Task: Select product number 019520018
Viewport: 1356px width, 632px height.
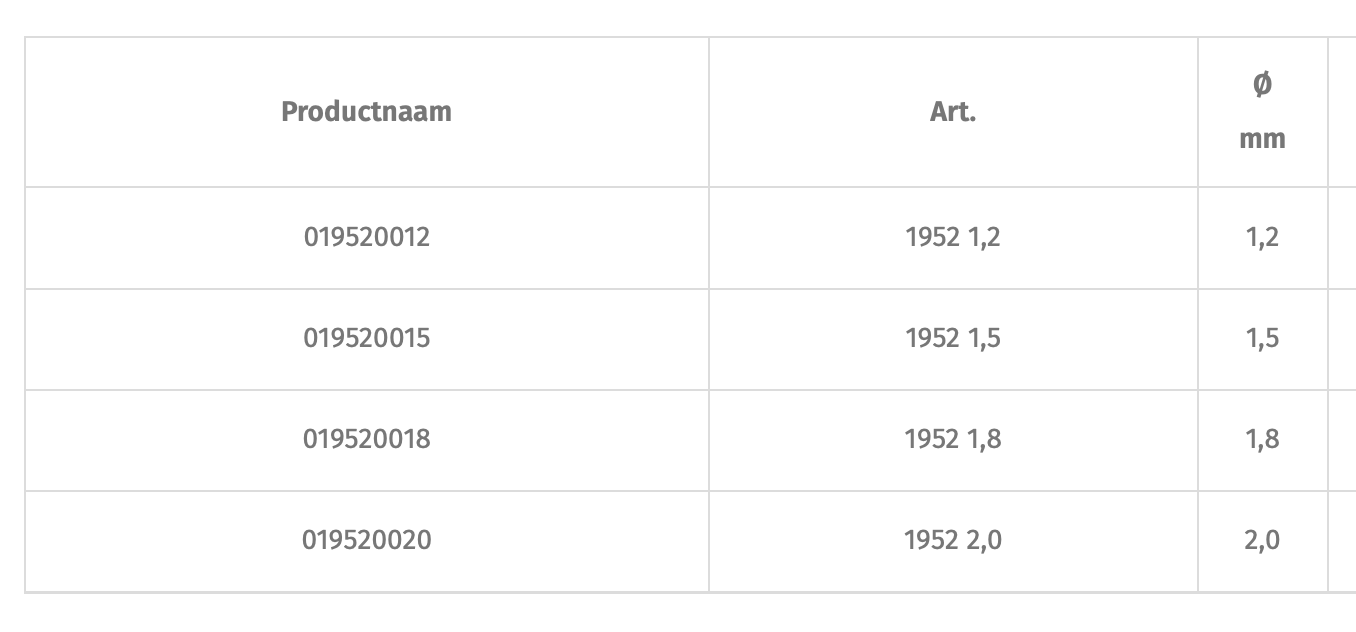Action: [x=366, y=440]
